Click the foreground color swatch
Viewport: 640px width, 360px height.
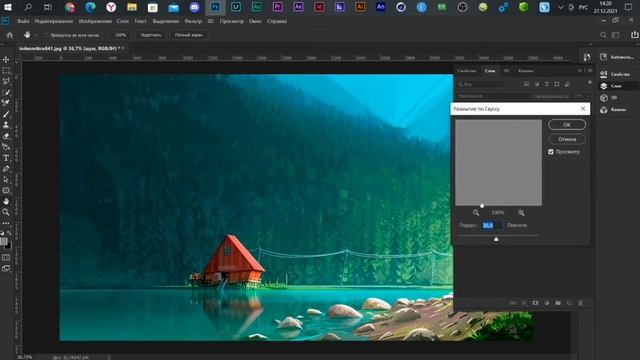[4, 242]
